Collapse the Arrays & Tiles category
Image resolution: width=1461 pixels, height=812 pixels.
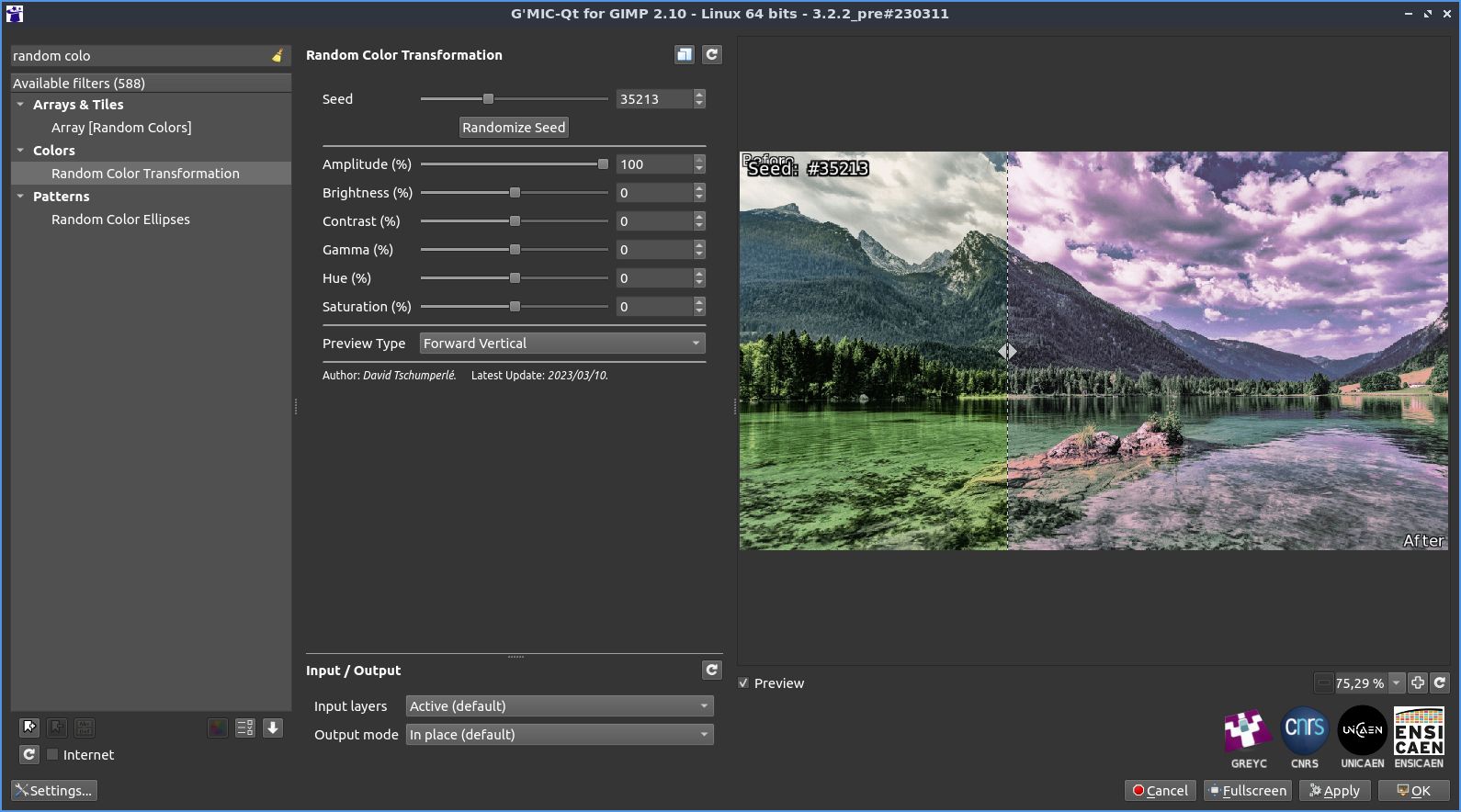[x=20, y=105]
